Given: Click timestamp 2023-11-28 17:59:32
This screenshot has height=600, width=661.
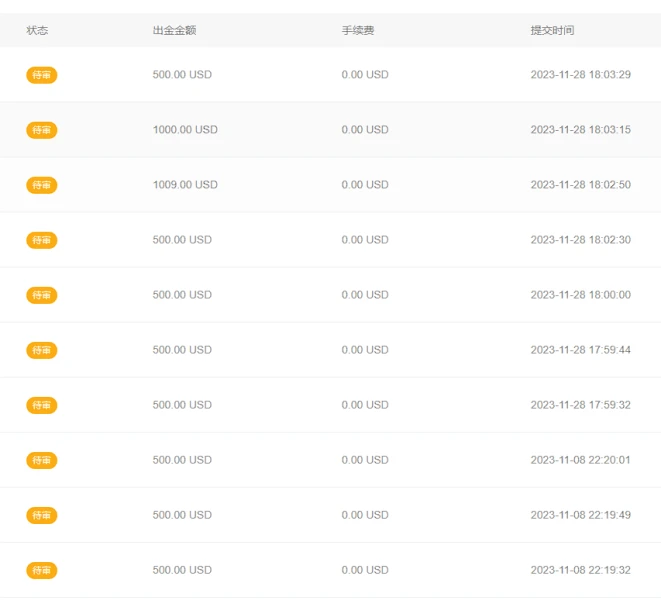Looking at the screenshot, I should [x=580, y=405].
